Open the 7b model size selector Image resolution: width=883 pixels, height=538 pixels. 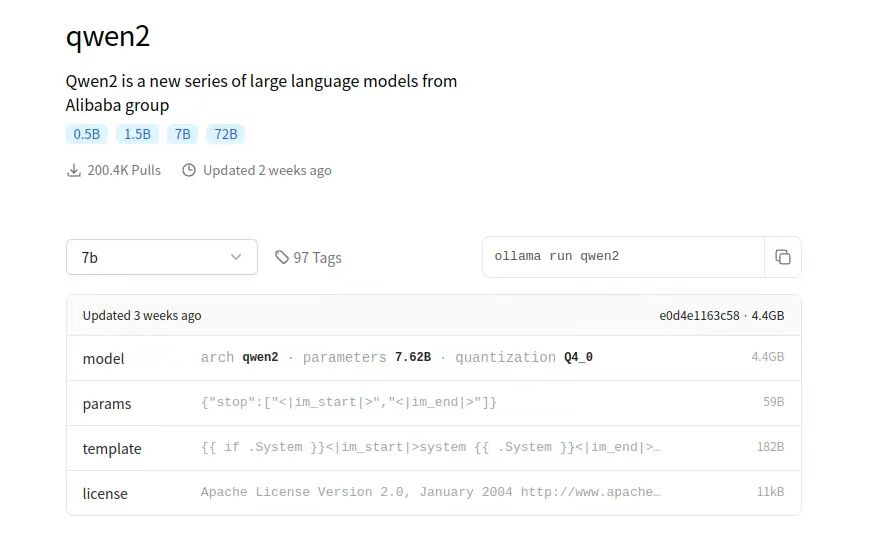pos(162,257)
